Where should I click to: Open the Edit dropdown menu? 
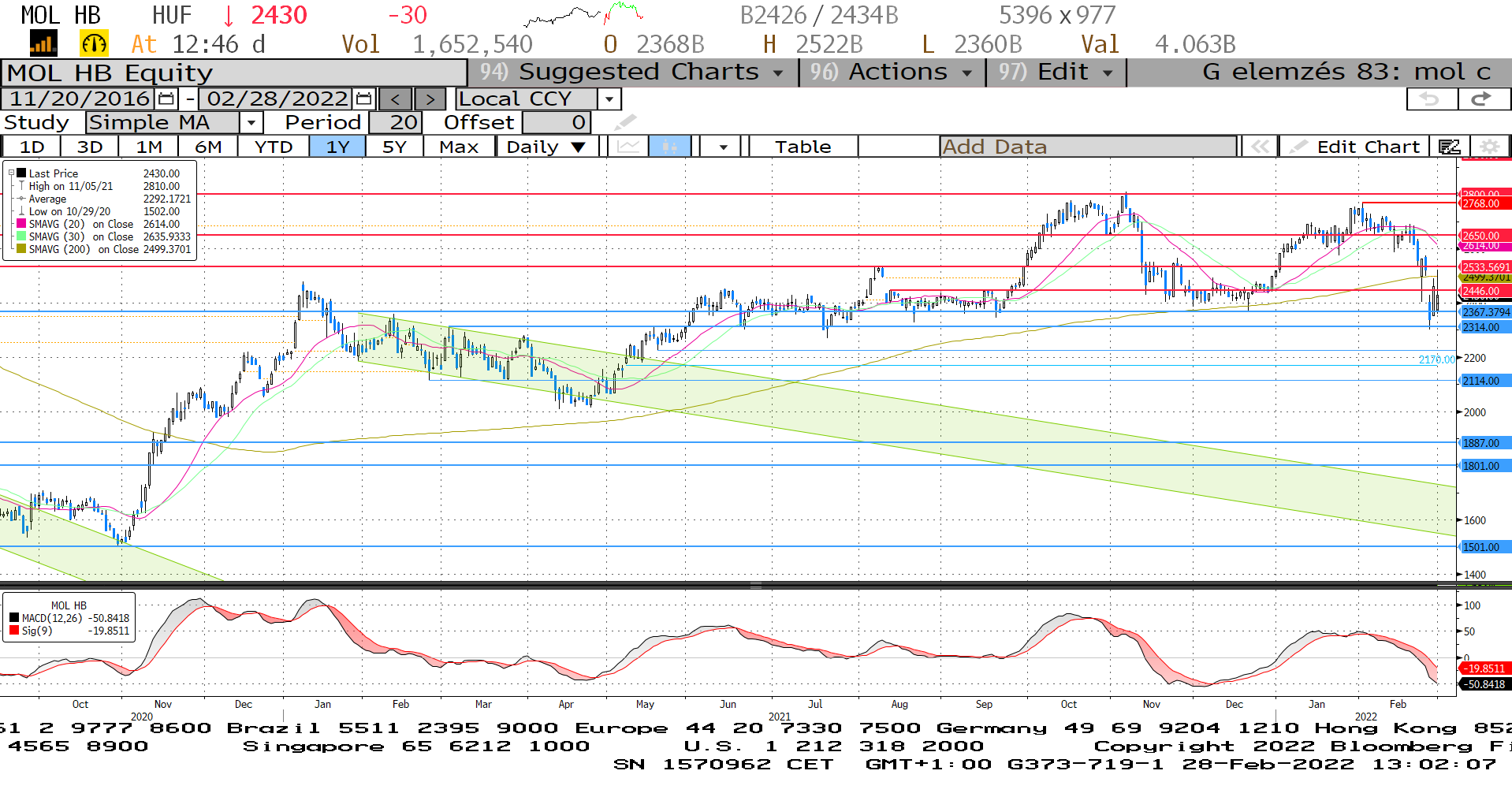coord(1056,72)
